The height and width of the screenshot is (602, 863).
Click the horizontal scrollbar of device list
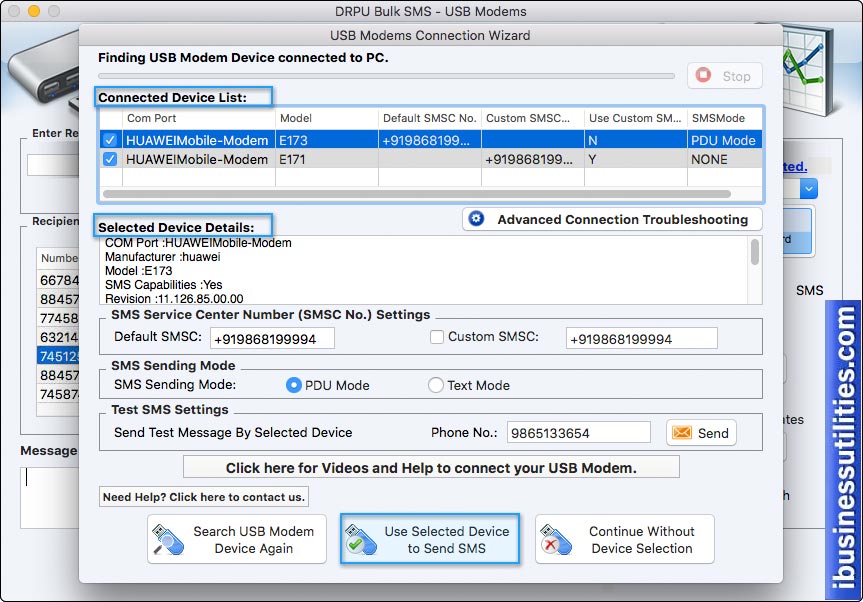417,194
